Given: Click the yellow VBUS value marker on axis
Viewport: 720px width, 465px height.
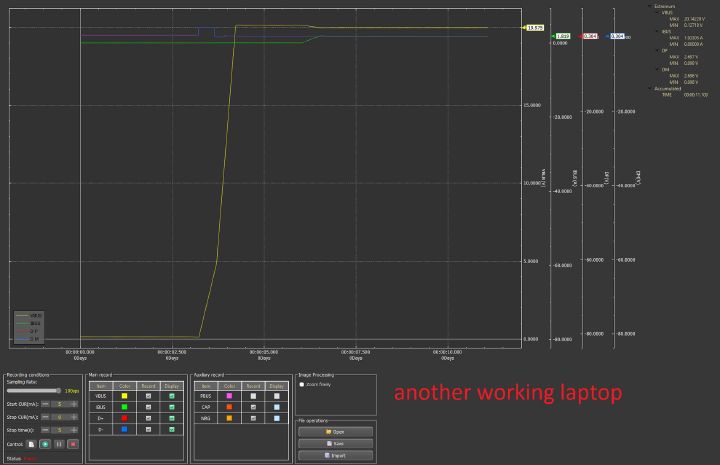Looking at the screenshot, I should (x=534, y=28).
